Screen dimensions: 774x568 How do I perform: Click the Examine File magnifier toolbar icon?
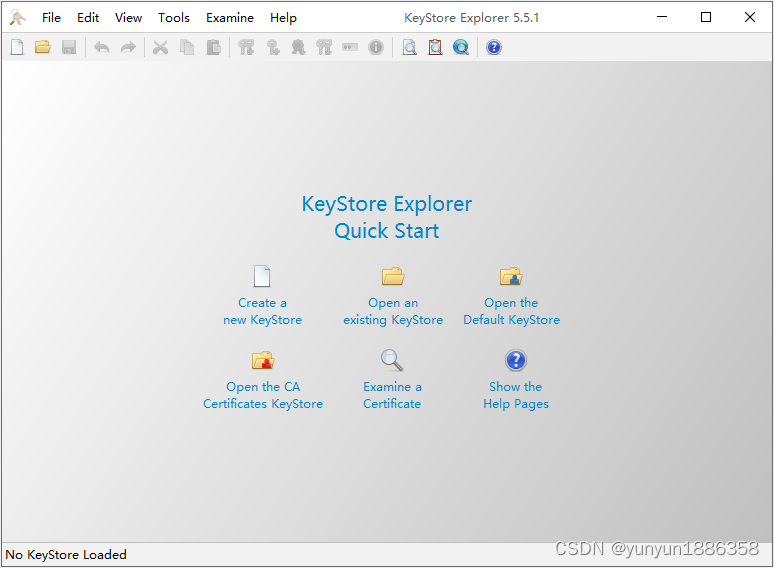tap(409, 47)
